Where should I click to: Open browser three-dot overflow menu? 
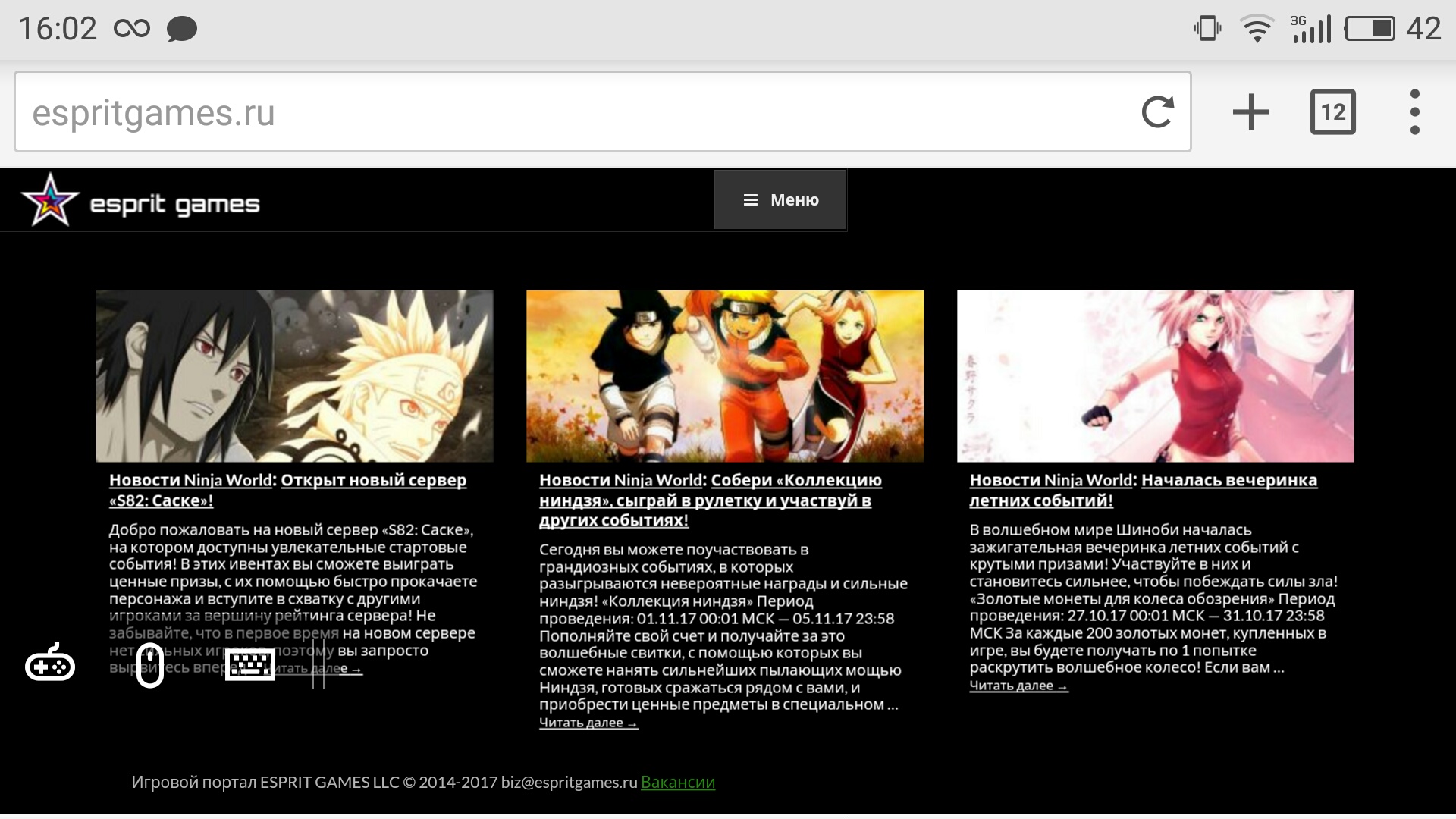pos(1414,112)
